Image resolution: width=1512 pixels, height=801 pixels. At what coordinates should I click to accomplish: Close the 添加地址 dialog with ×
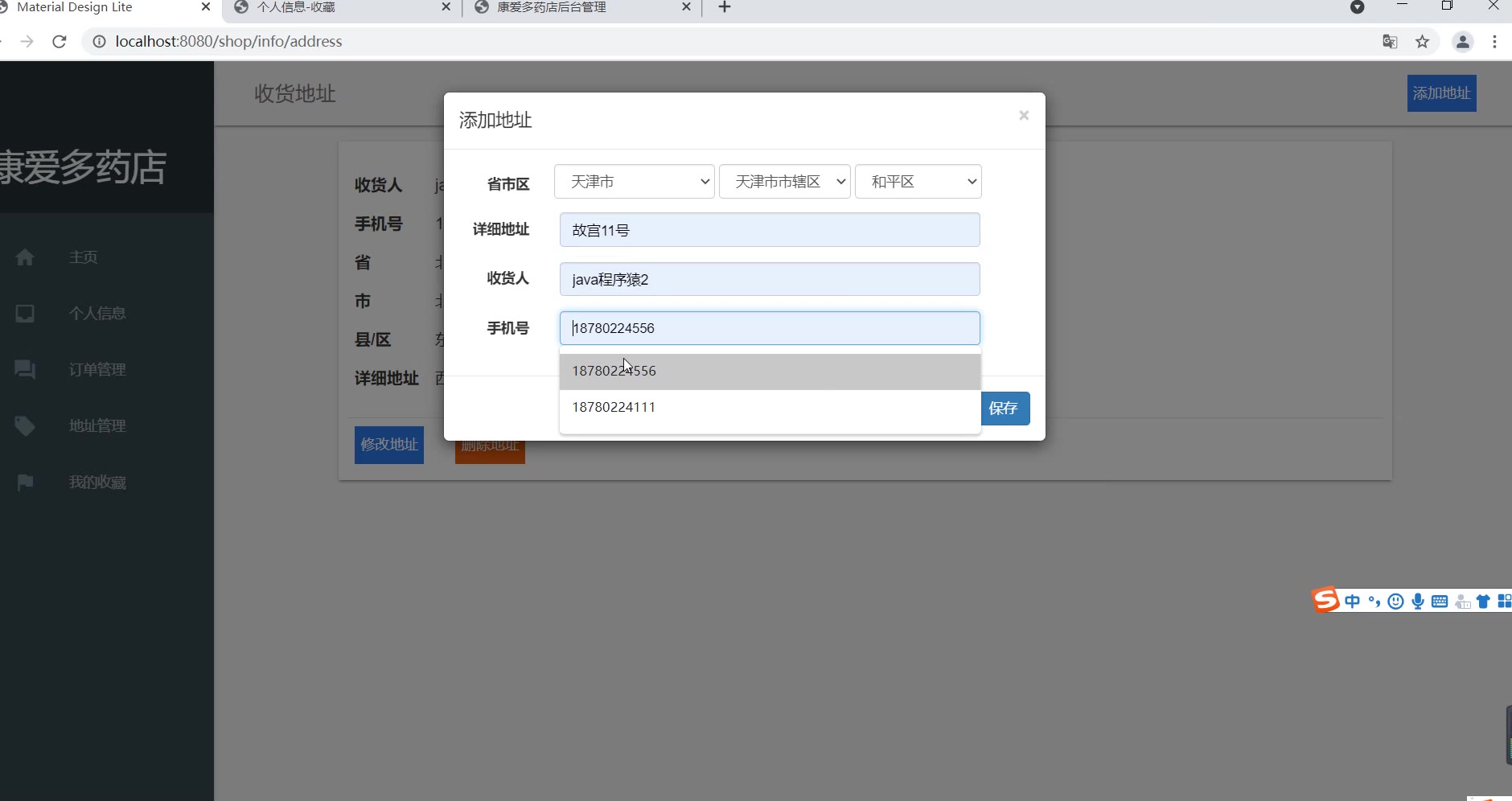point(1024,115)
